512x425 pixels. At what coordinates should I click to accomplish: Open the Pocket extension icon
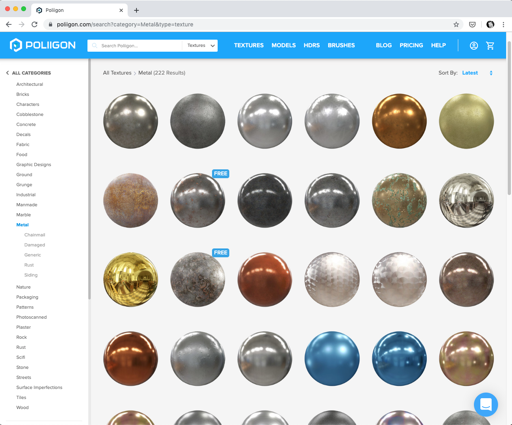pos(472,24)
